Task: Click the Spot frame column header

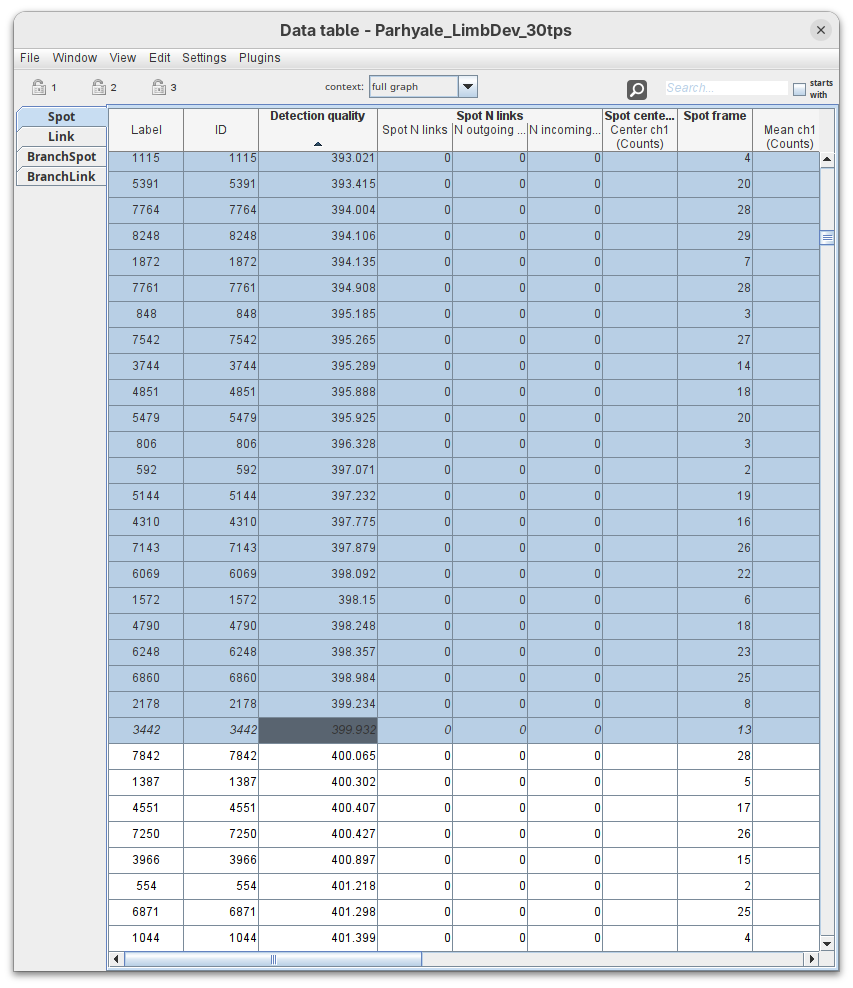Action: (714, 129)
